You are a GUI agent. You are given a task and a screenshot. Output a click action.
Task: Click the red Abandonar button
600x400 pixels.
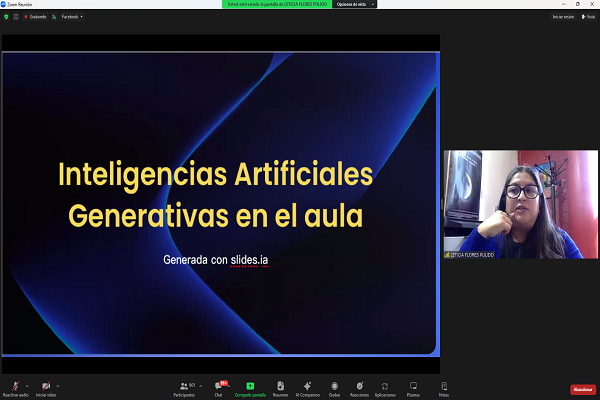582,389
